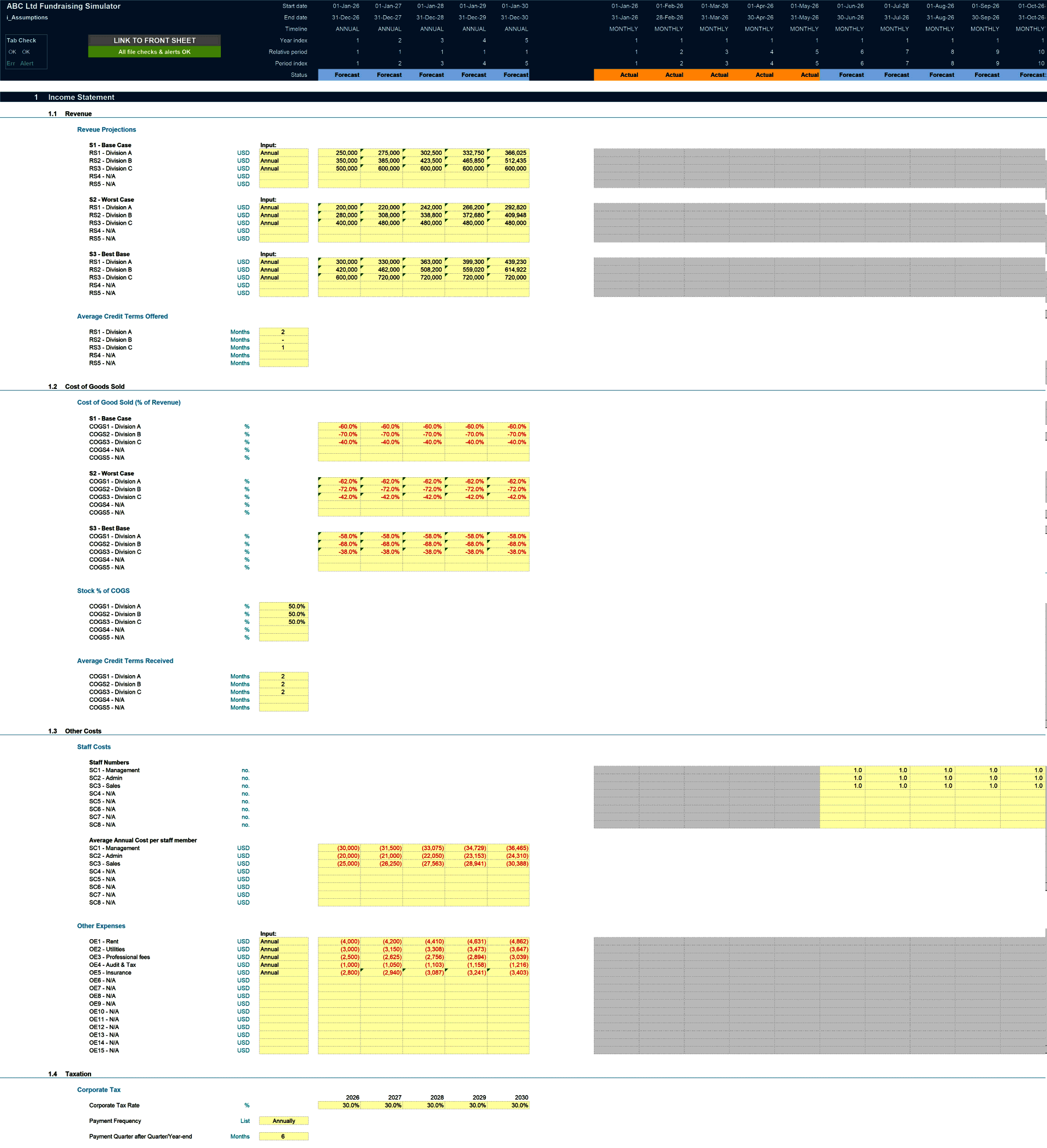The width and height of the screenshot is (1047, 1148).
Task: Click the '1.3 Other Costs' heading
Action: coord(75,731)
